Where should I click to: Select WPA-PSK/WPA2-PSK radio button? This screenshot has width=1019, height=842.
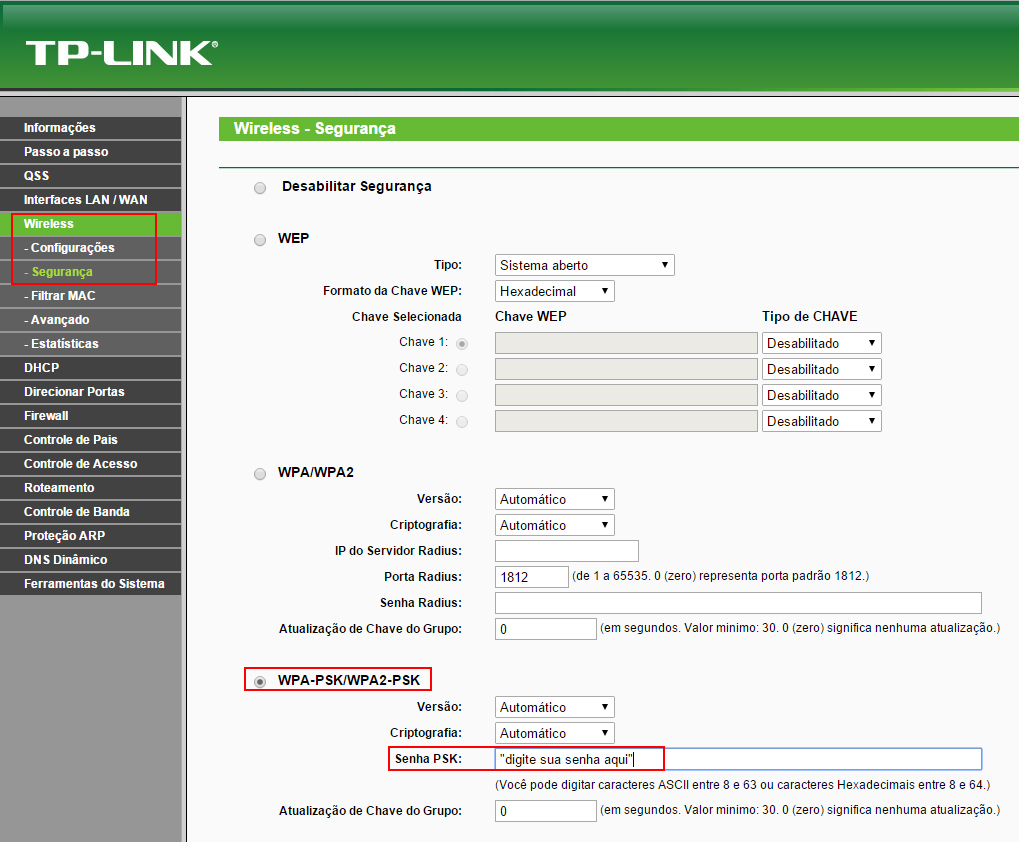click(x=260, y=682)
